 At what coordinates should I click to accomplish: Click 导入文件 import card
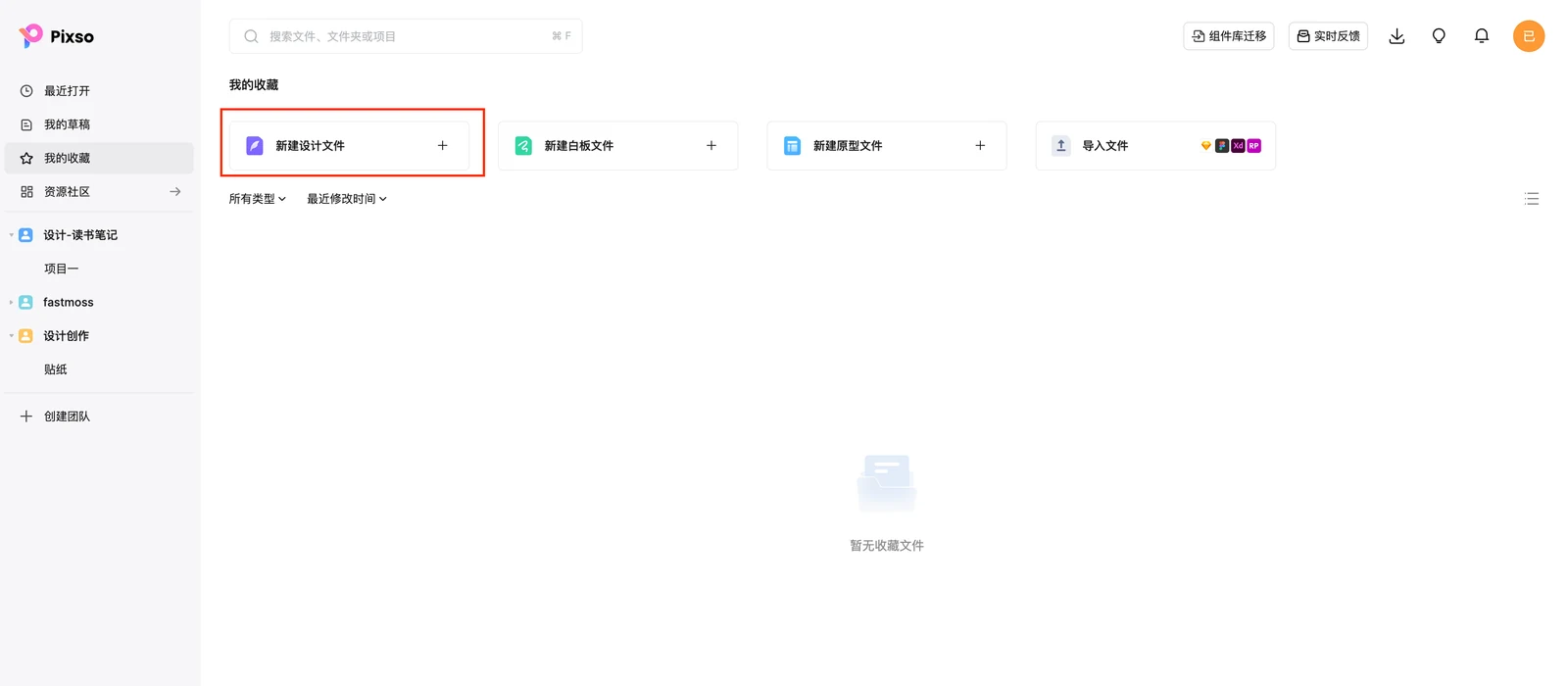pos(1155,146)
